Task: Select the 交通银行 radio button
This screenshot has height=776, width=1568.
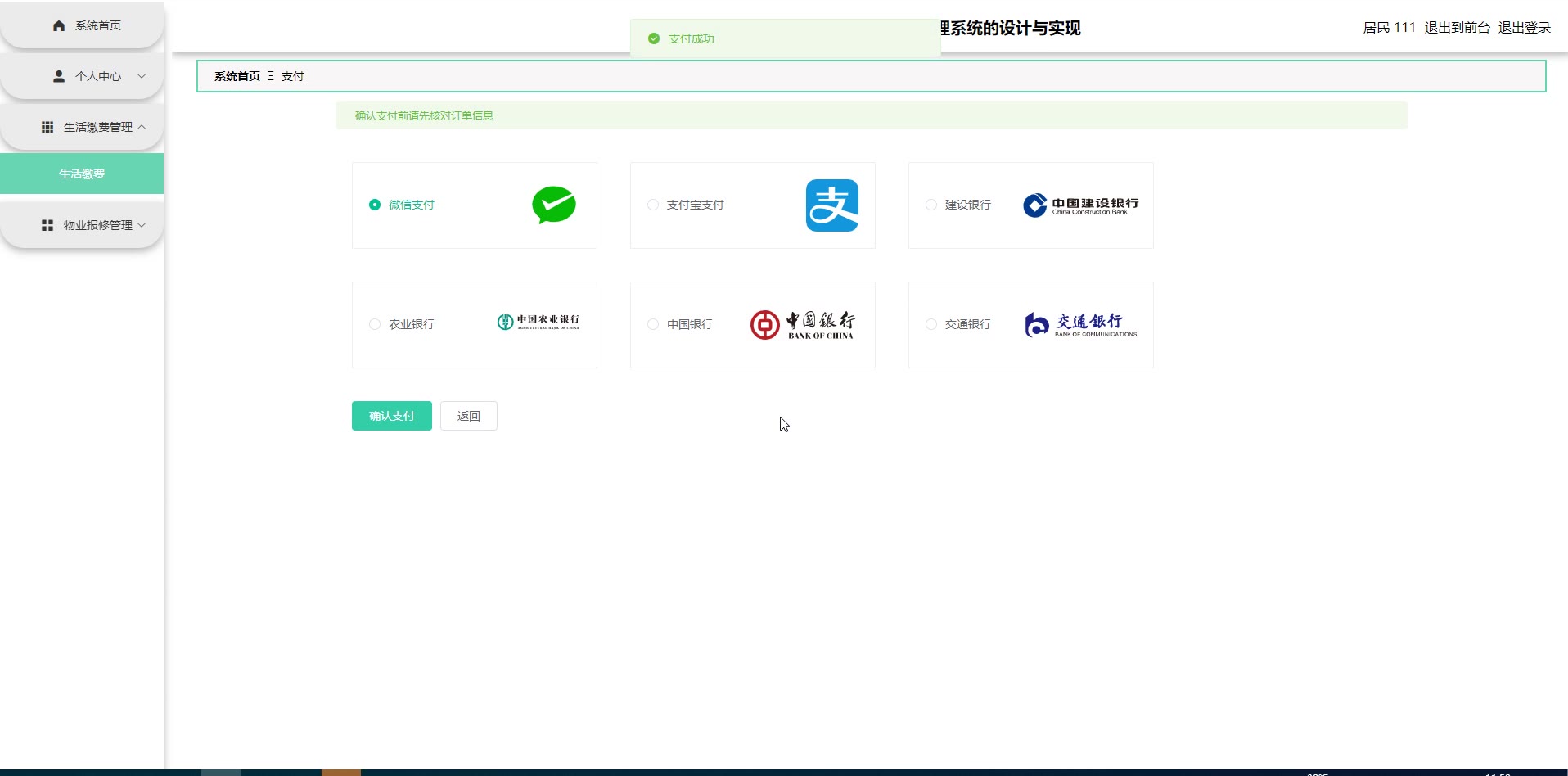Action: click(x=931, y=324)
